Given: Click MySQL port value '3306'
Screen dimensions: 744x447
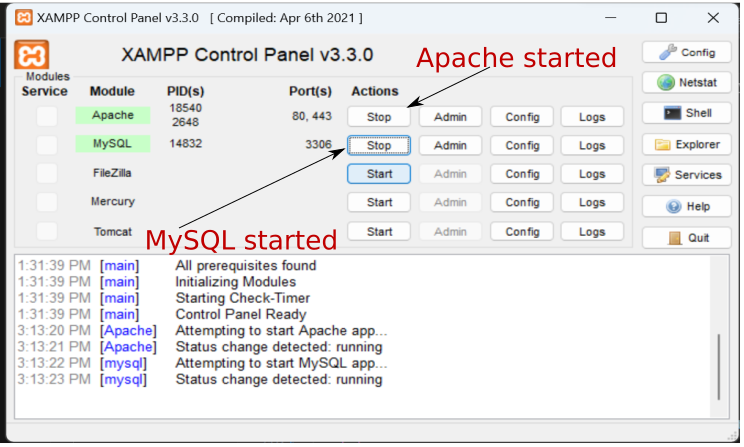Looking at the screenshot, I should 318,144.
